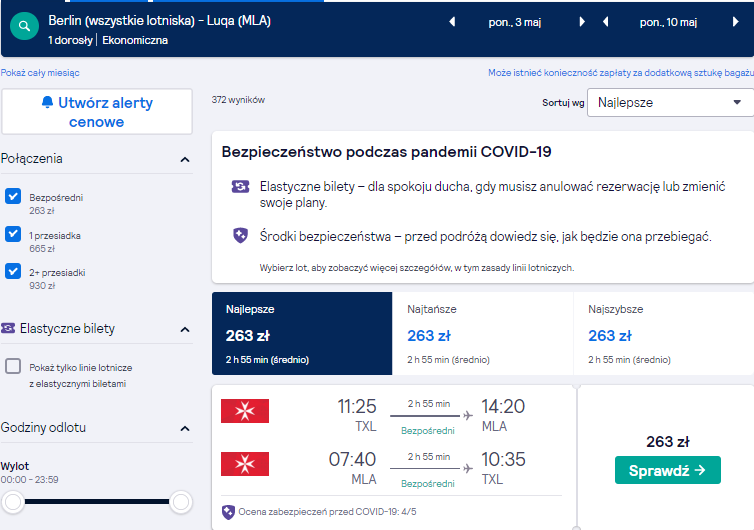The height and width of the screenshot is (530, 754).
Task: Click Utwórz alerty cenowe button
Action: click(x=97, y=112)
